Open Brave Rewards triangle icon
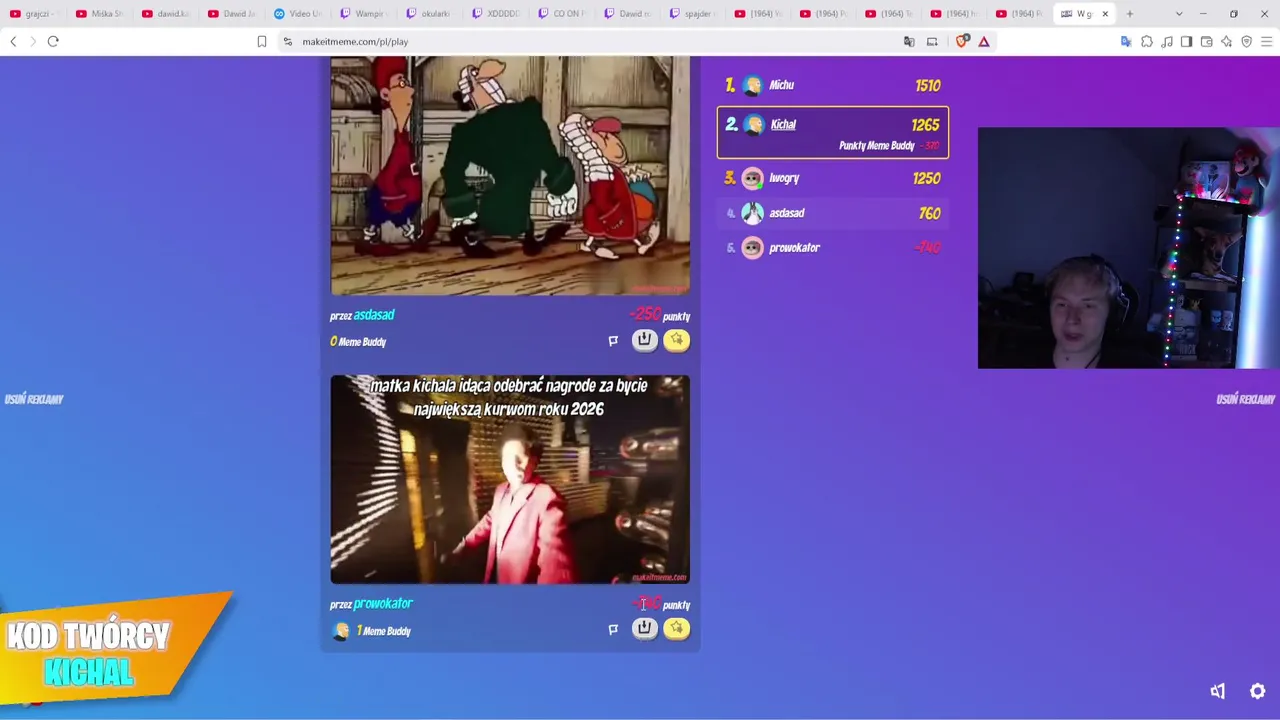Image resolution: width=1280 pixels, height=720 pixels. coord(984,41)
